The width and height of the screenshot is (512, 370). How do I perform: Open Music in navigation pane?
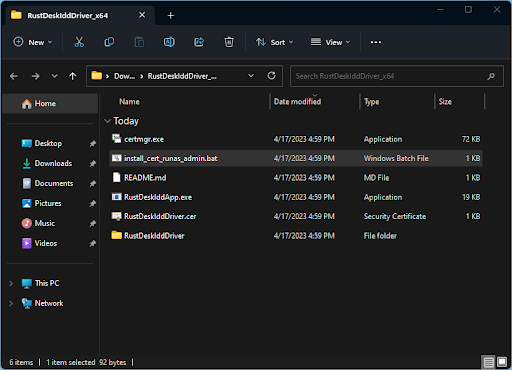(45, 223)
